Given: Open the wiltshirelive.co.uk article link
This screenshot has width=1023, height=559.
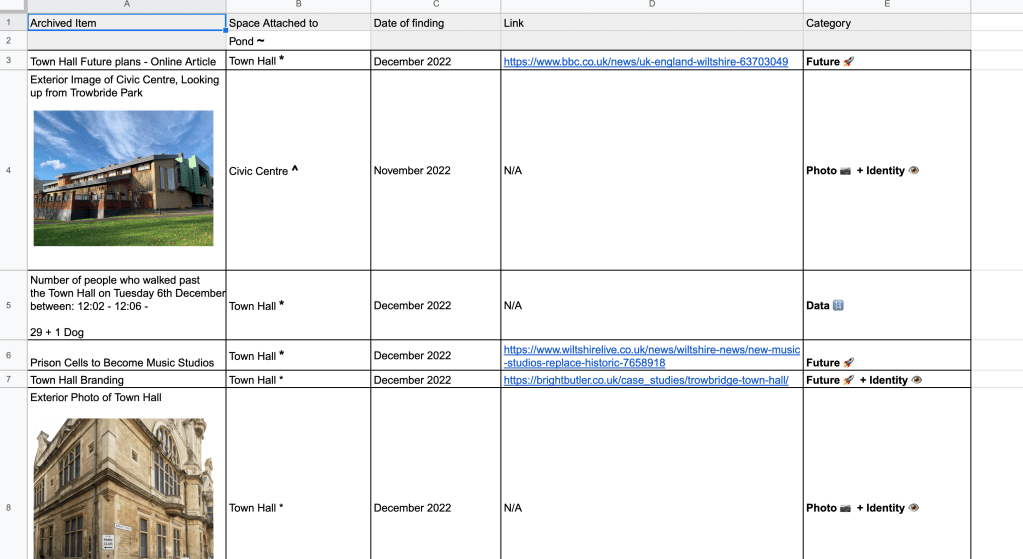Looking at the screenshot, I should [651, 356].
